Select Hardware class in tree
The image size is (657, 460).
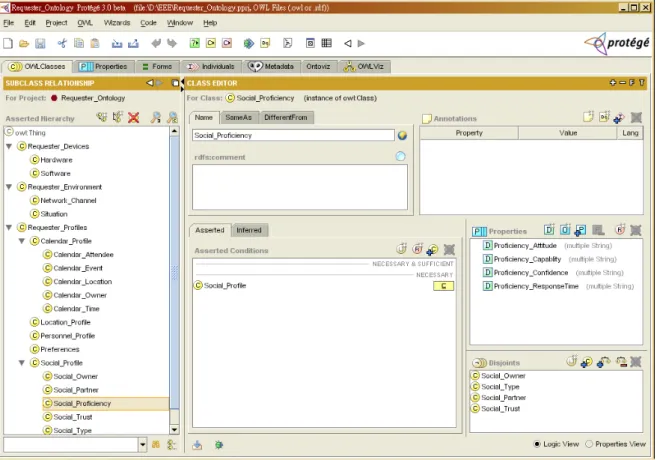tap(56, 160)
